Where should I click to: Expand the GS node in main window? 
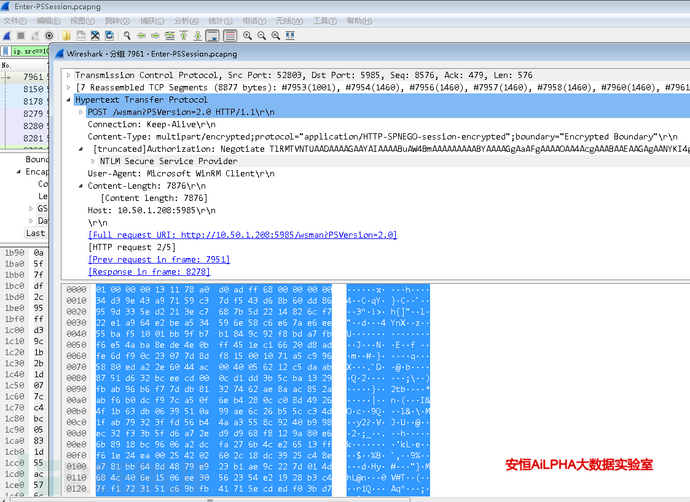[31, 209]
